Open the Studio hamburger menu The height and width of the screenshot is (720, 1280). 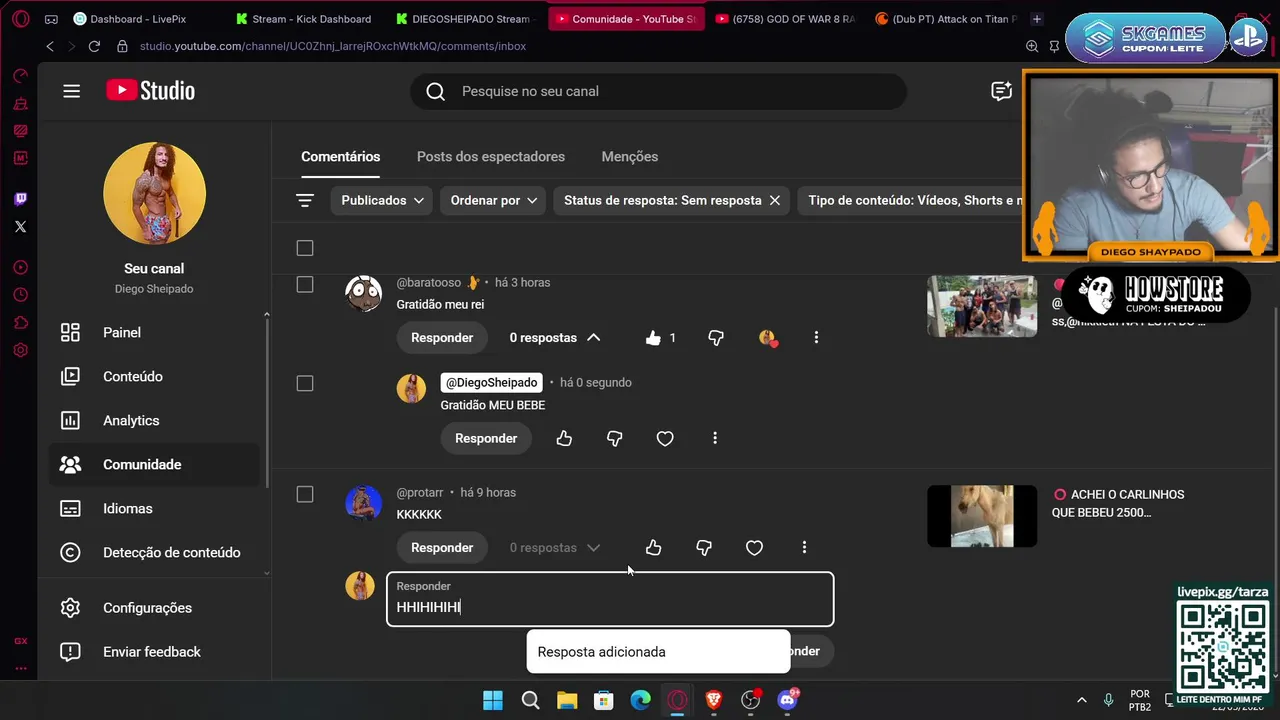(71, 91)
